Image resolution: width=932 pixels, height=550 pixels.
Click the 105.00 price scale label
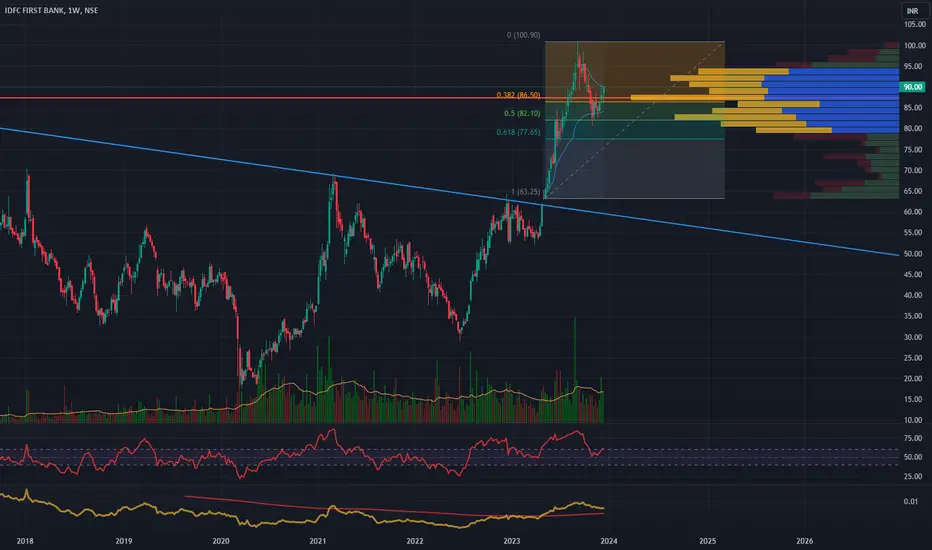click(915, 24)
